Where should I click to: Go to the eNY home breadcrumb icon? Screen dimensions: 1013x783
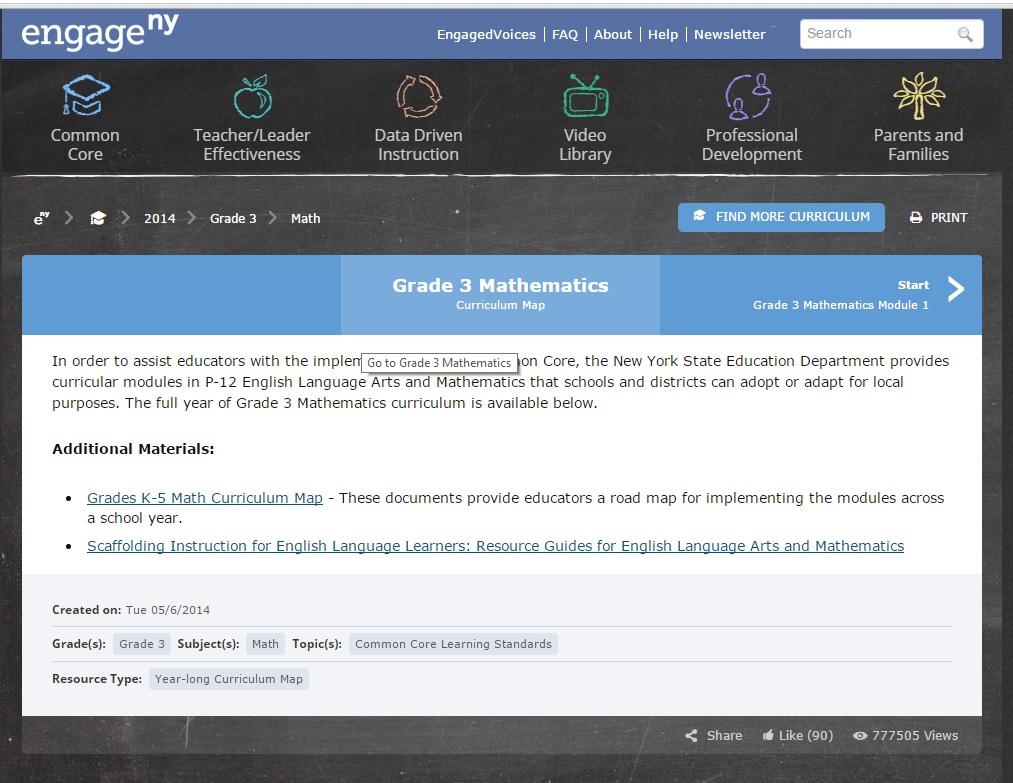pos(41,218)
